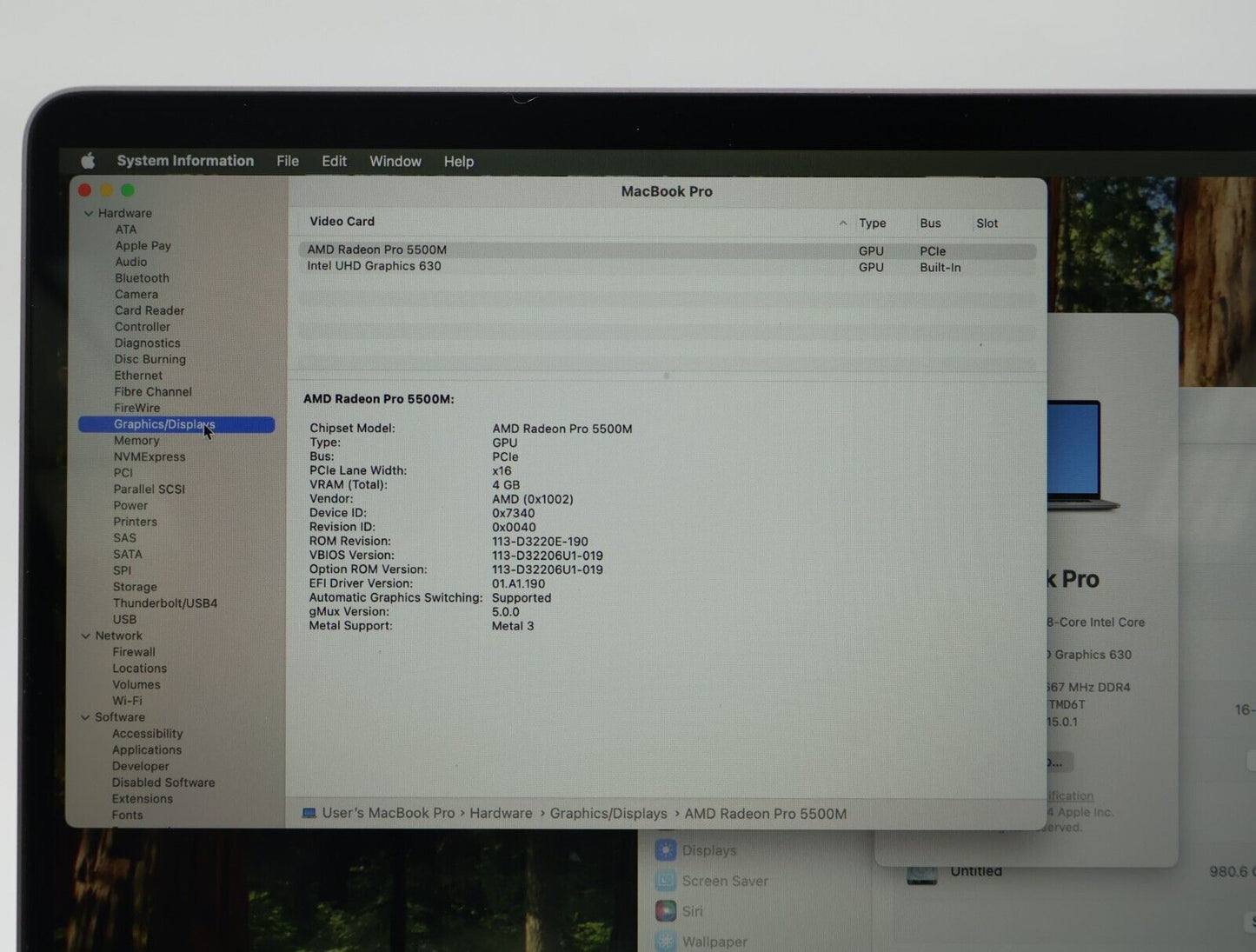Select Audio in the sidebar

tap(131, 262)
